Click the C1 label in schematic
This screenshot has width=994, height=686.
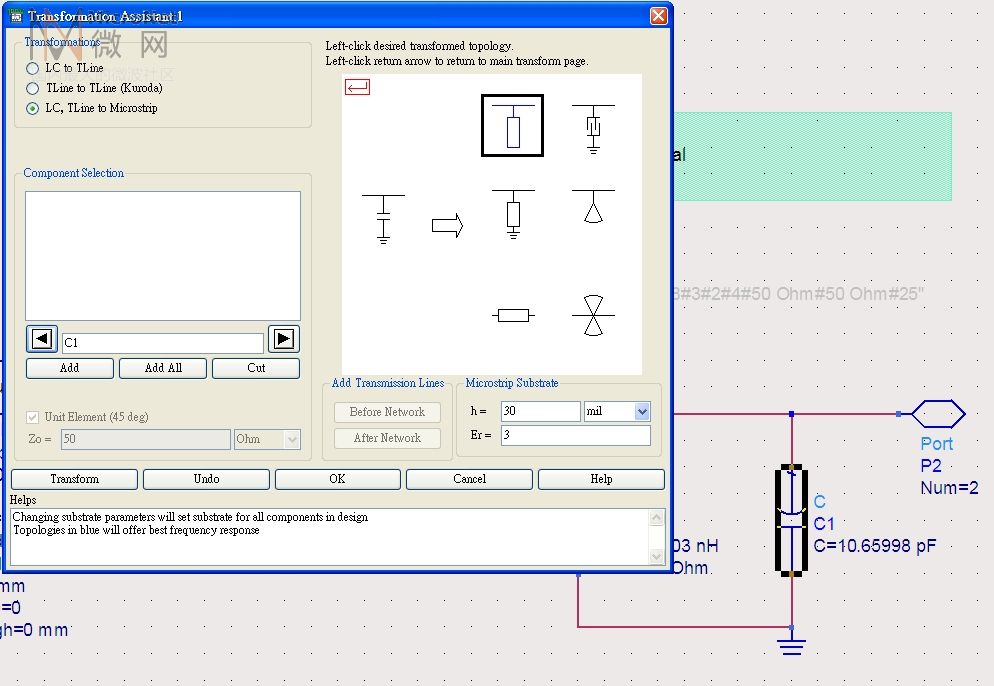(x=824, y=524)
